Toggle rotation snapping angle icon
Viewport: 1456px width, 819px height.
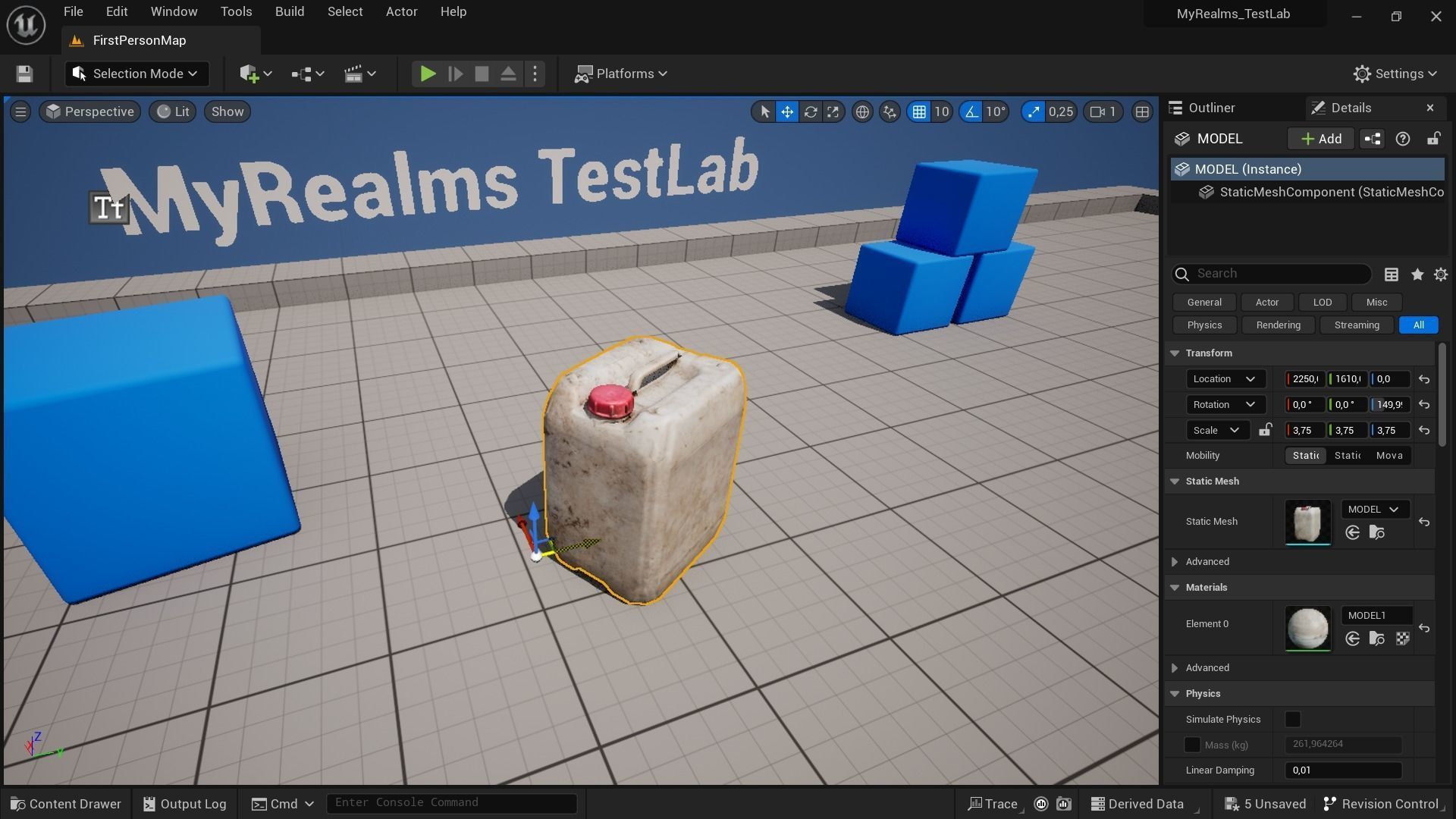971,112
